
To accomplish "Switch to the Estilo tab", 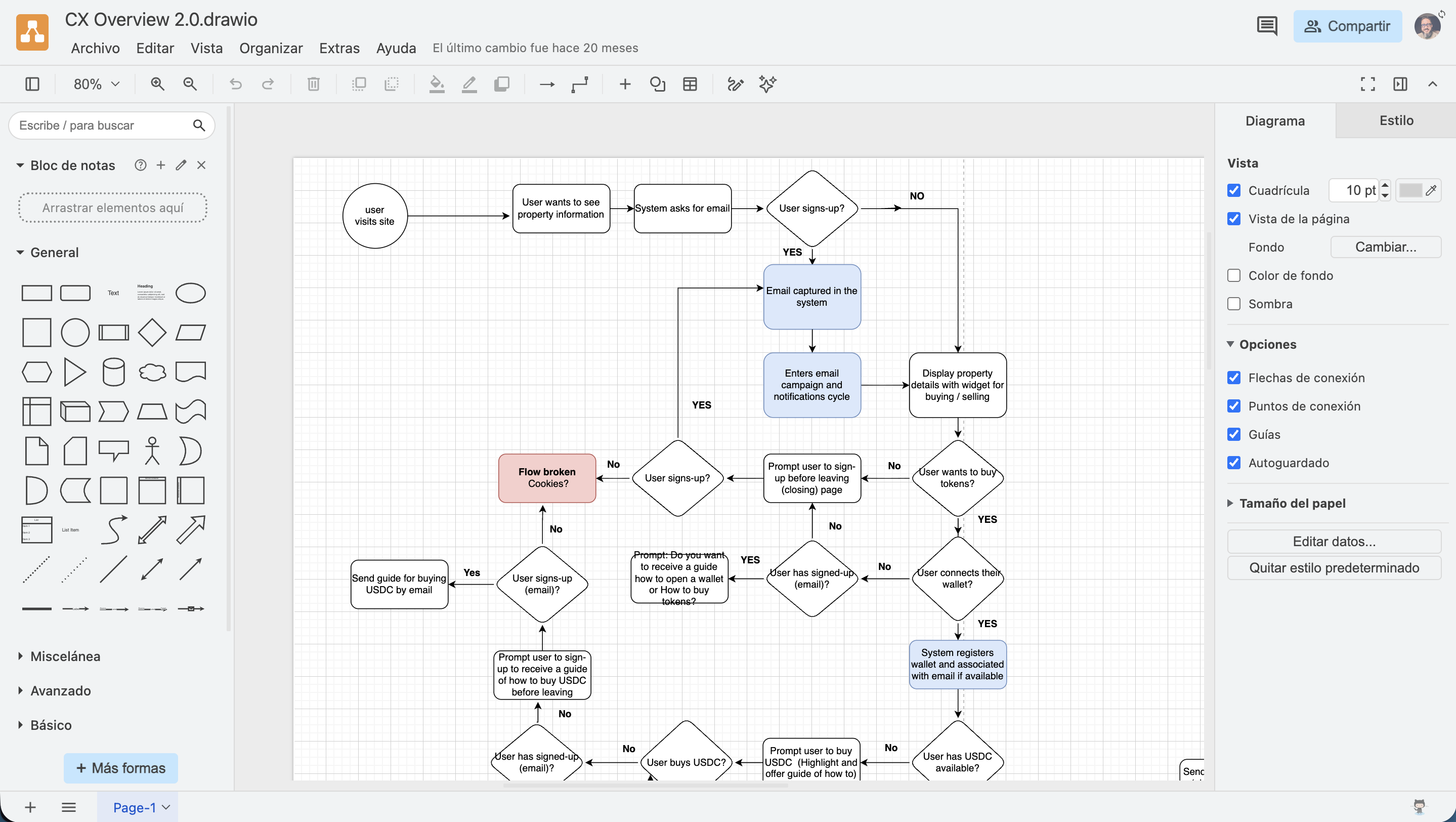I will pyautogui.click(x=1396, y=120).
